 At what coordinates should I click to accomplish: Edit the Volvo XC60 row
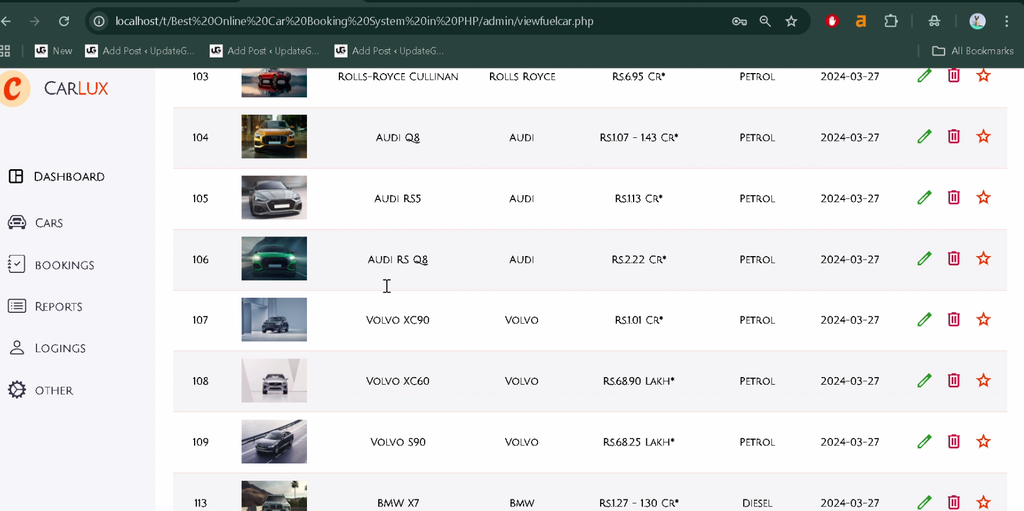pyautogui.click(x=924, y=380)
